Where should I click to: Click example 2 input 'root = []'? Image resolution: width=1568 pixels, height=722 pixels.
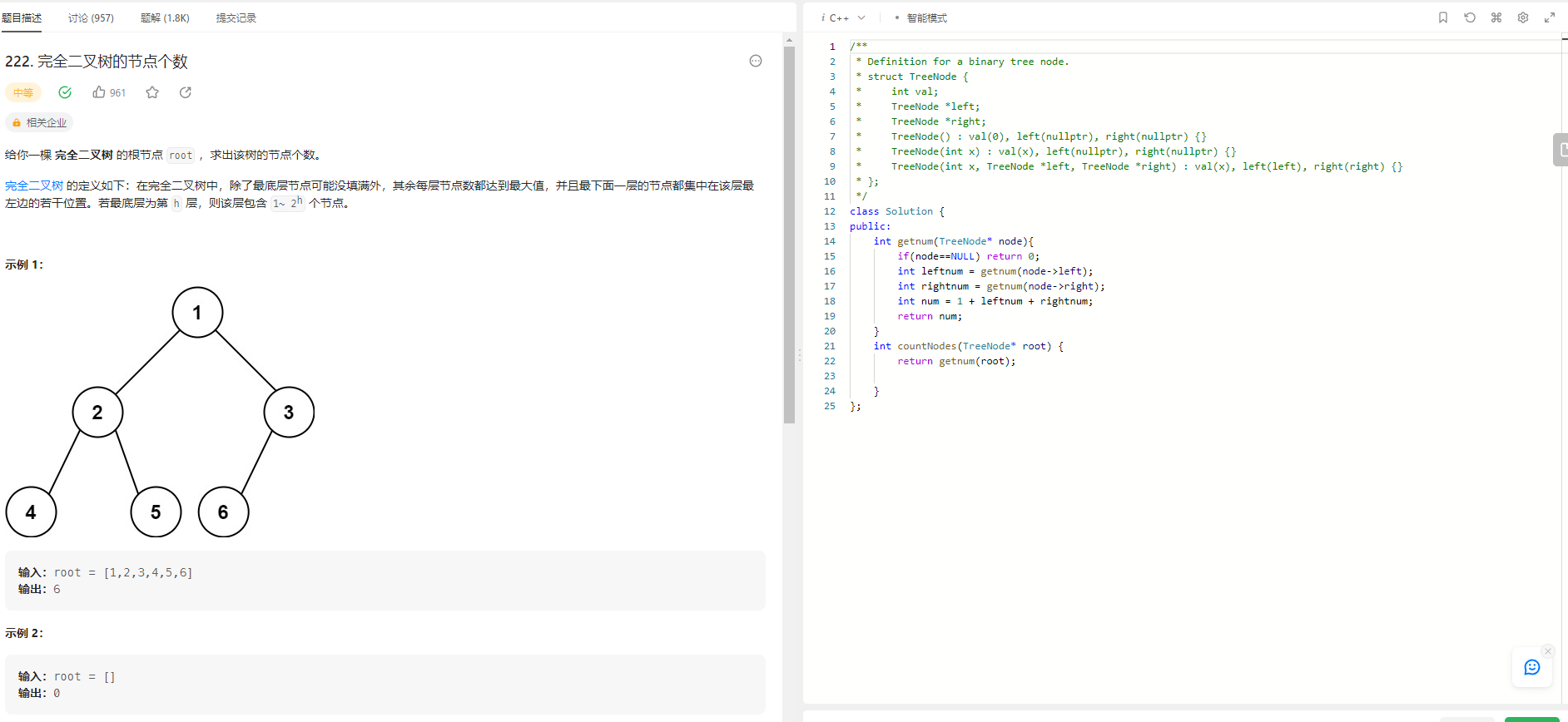(85, 676)
